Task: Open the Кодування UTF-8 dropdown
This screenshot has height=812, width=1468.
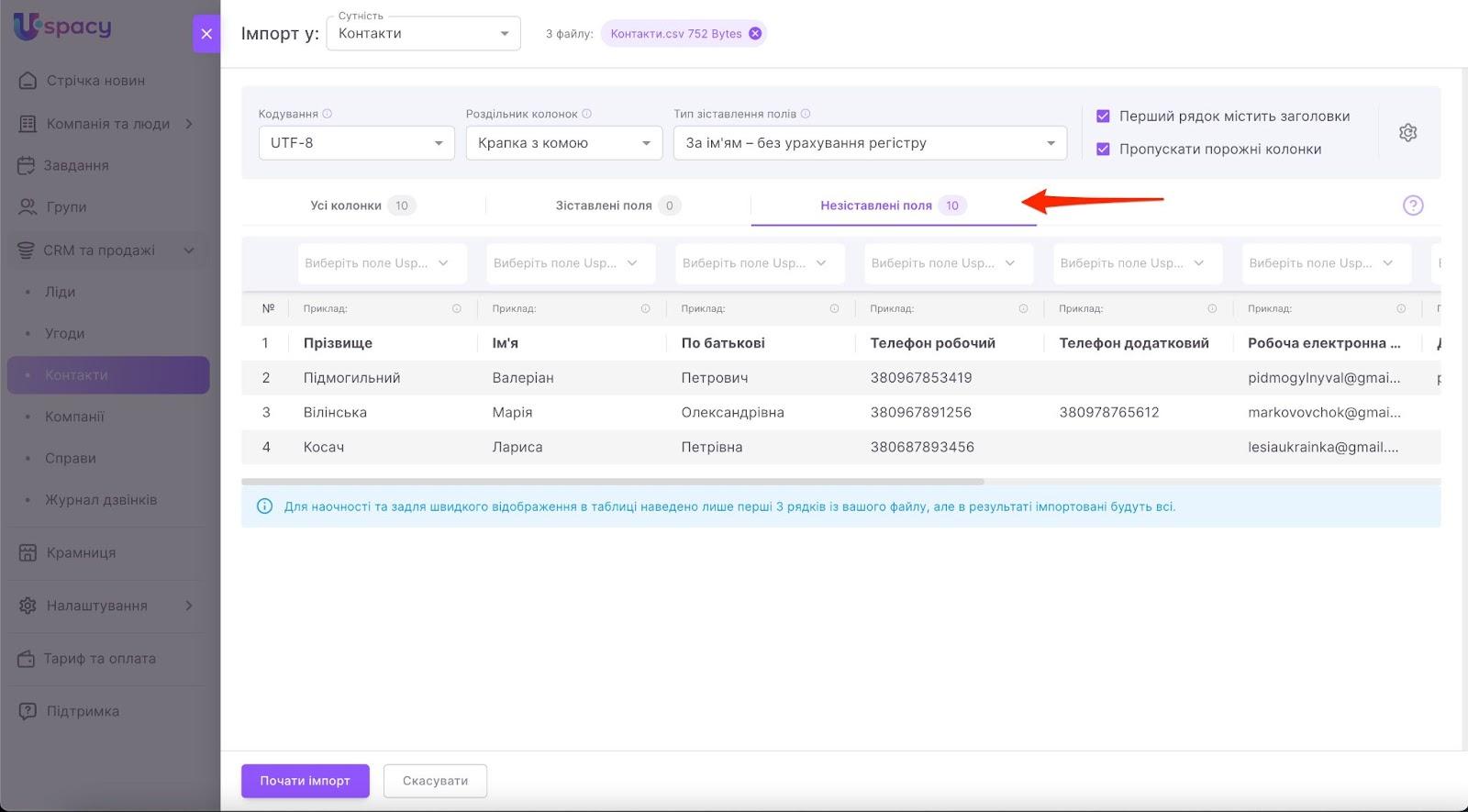Action: pos(356,143)
